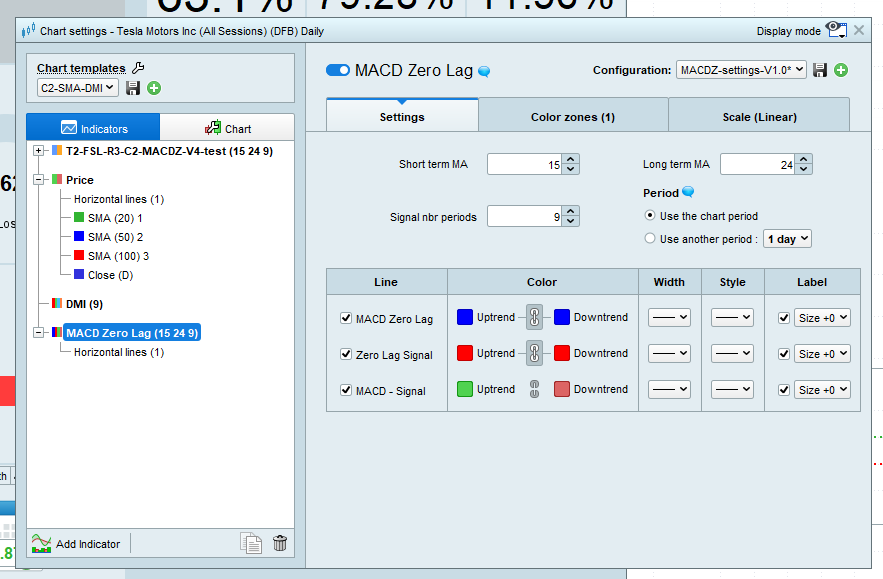Image resolution: width=883 pixels, height=579 pixels.
Task: Toggle MACD Zero Lag indicator on/off switch
Action: [338, 70]
